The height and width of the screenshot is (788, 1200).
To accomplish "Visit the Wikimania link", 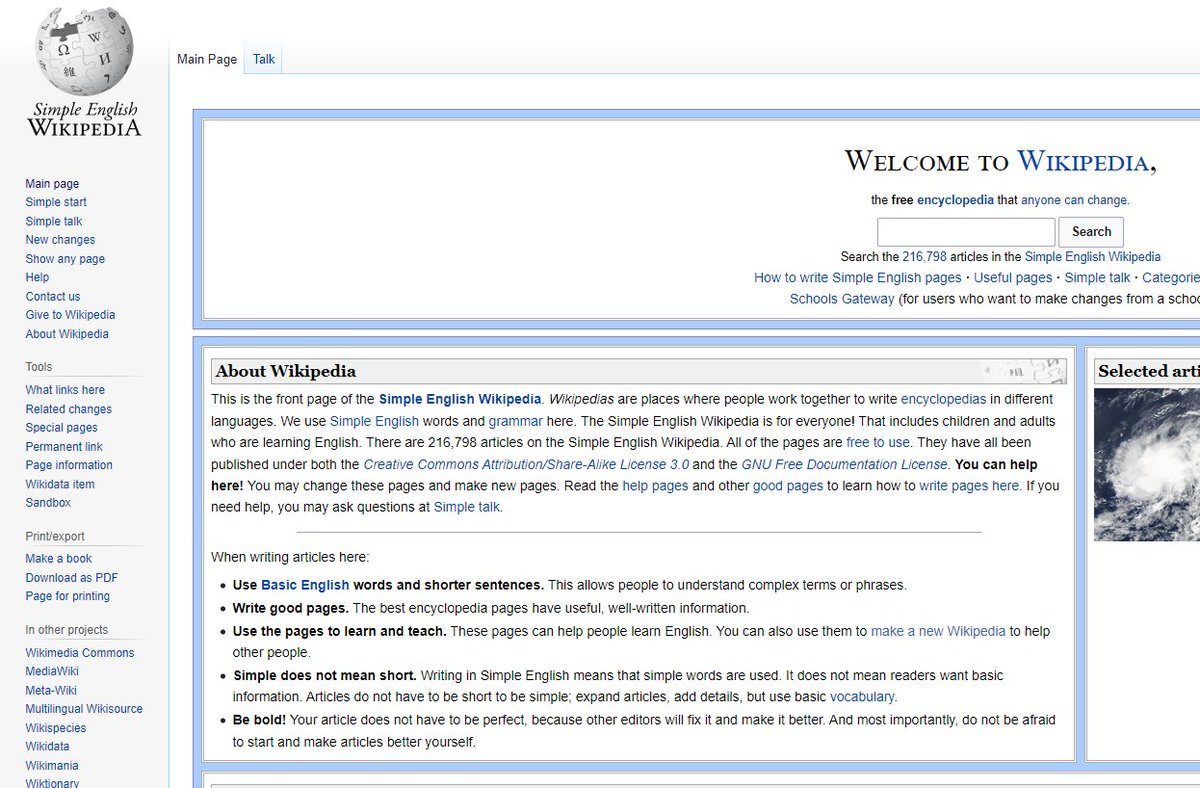I will click(x=52, y=765).
